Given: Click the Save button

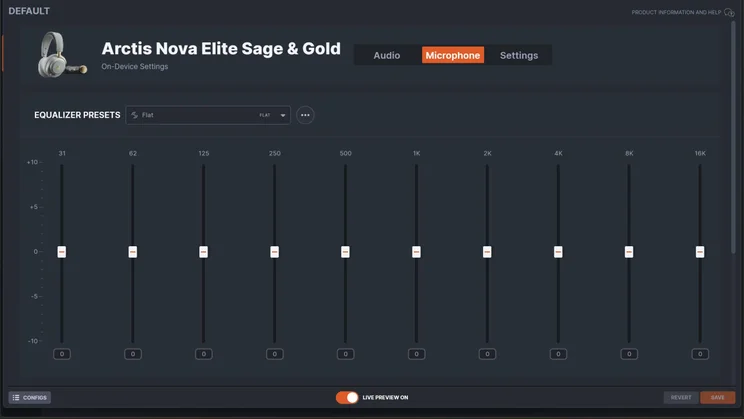Looking at the screenshot, I should pyautogui.click(x=717, y=397).
